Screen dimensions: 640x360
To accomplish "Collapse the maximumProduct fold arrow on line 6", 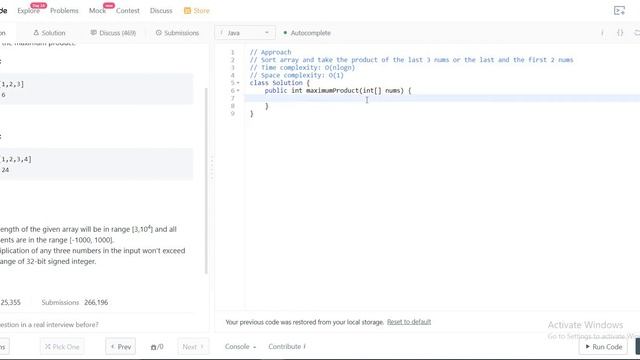I will (238, 91).
